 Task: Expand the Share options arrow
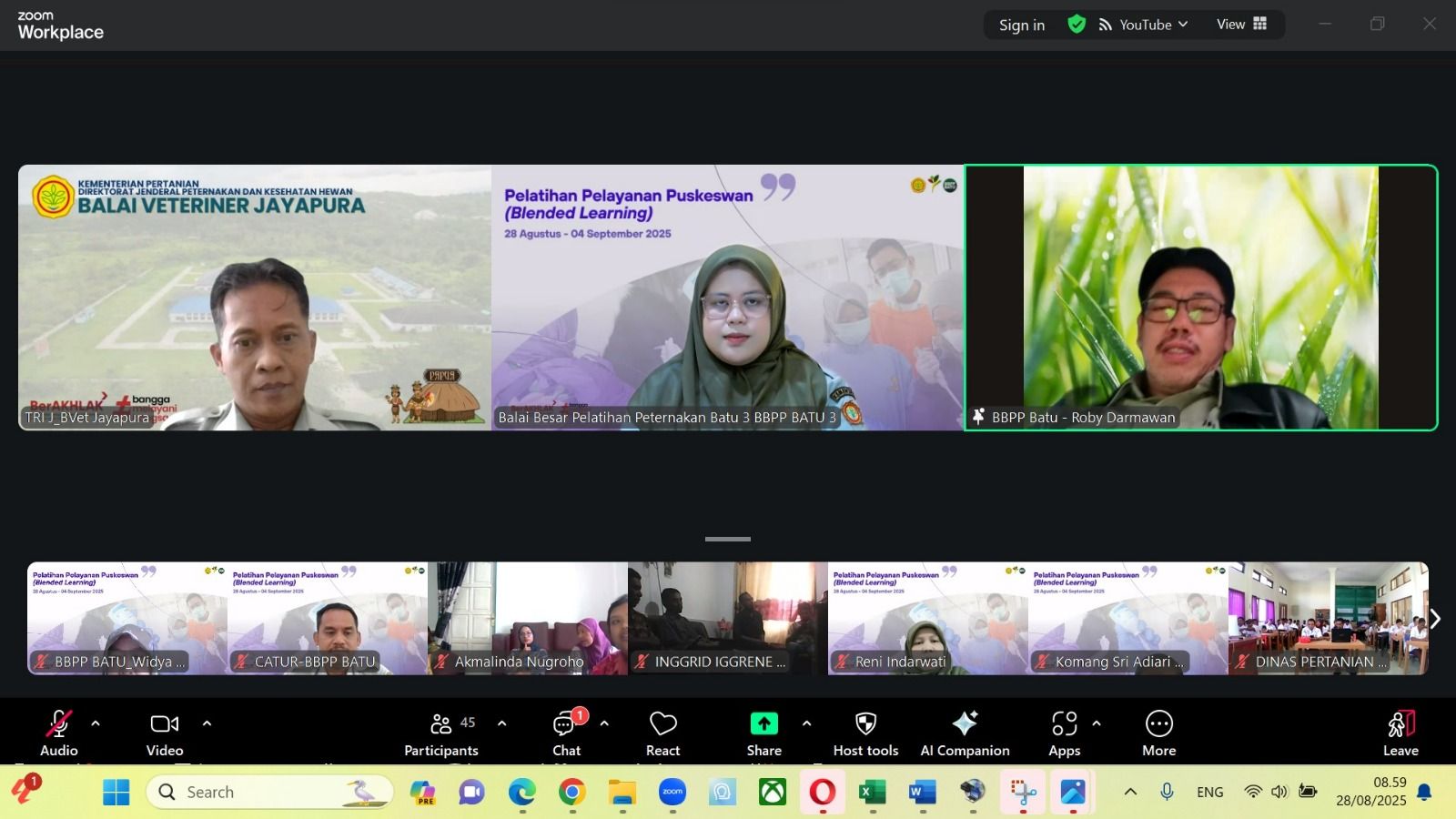(x=806, y=723)
